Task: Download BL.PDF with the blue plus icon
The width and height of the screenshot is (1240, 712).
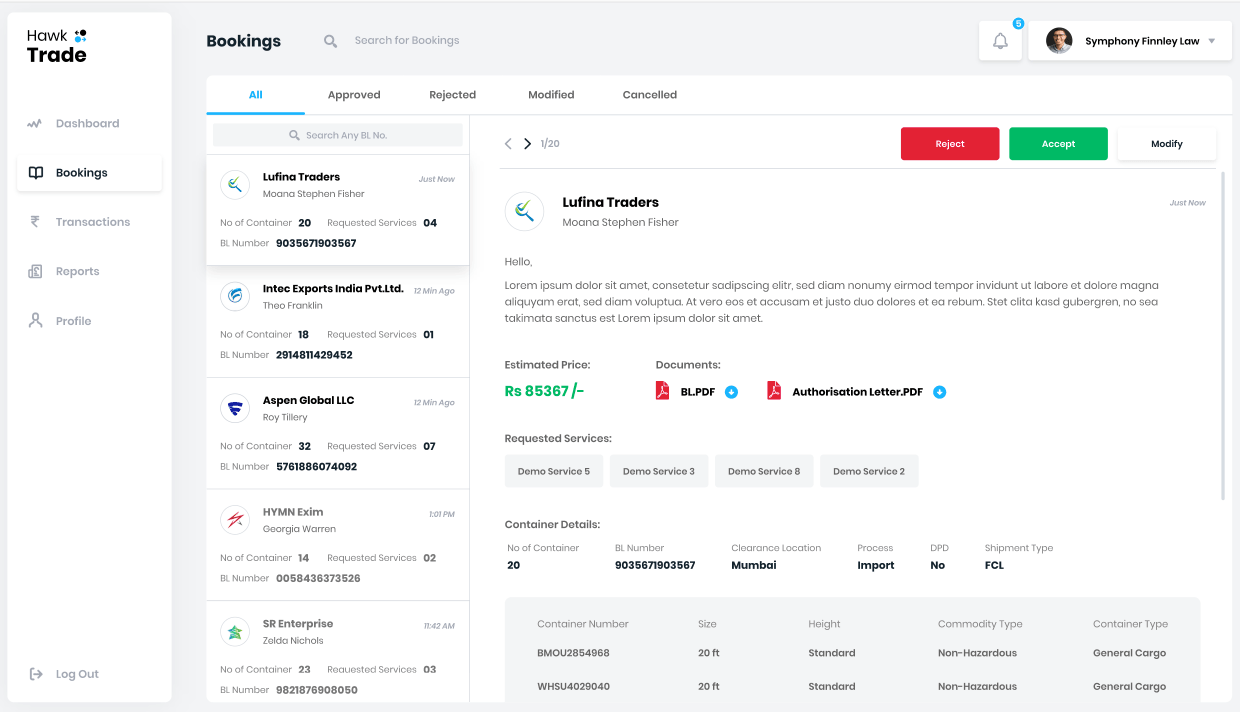Action: tap(731, 392)
